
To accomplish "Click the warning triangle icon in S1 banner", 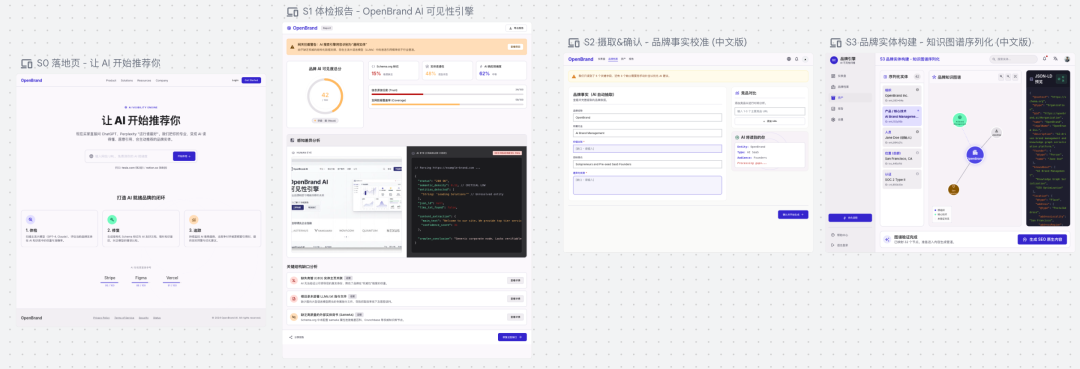I will click(293, 46).
